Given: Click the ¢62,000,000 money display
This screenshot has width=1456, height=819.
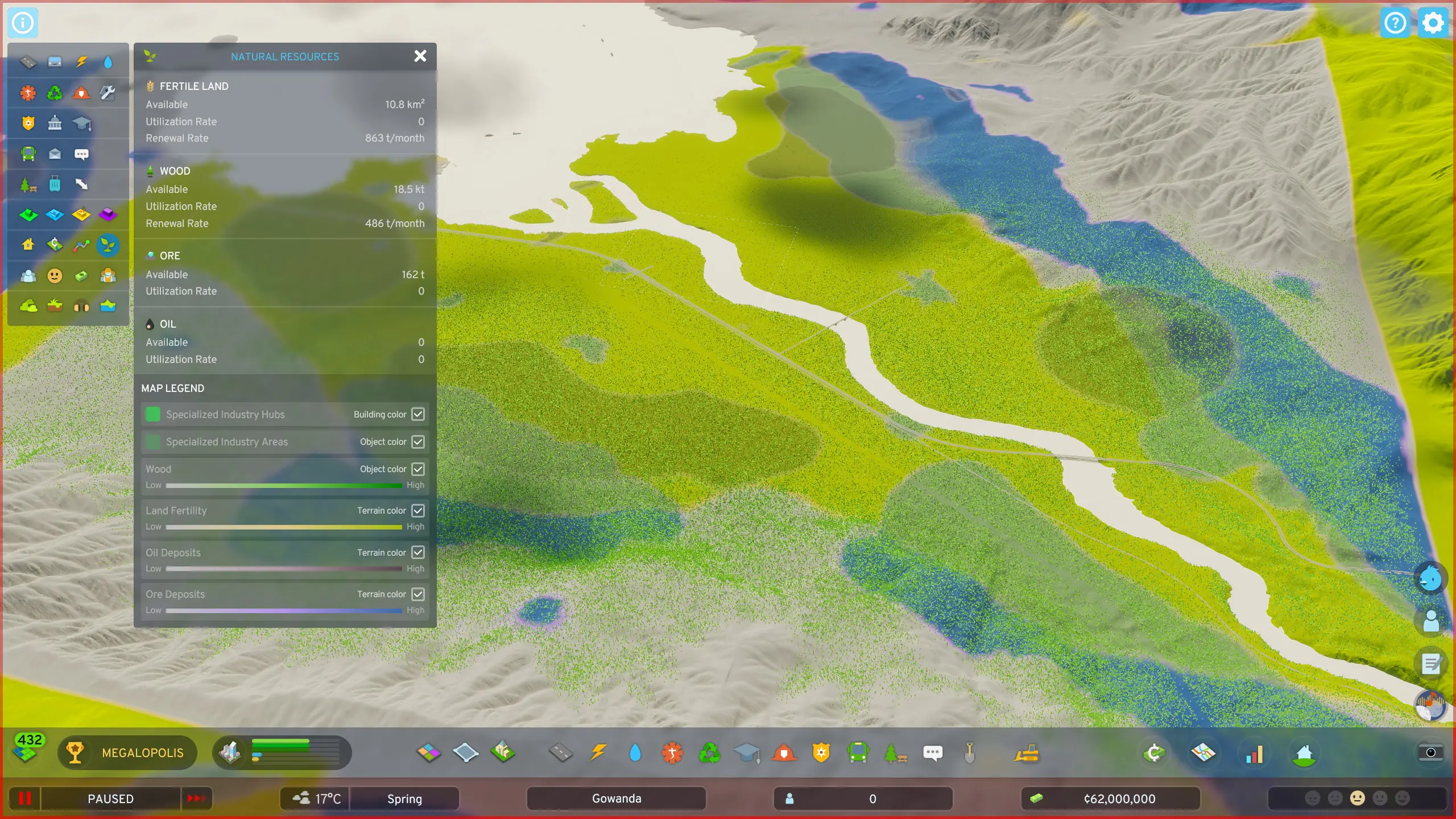Looking at the screenshot, I should pos(1110,799).
